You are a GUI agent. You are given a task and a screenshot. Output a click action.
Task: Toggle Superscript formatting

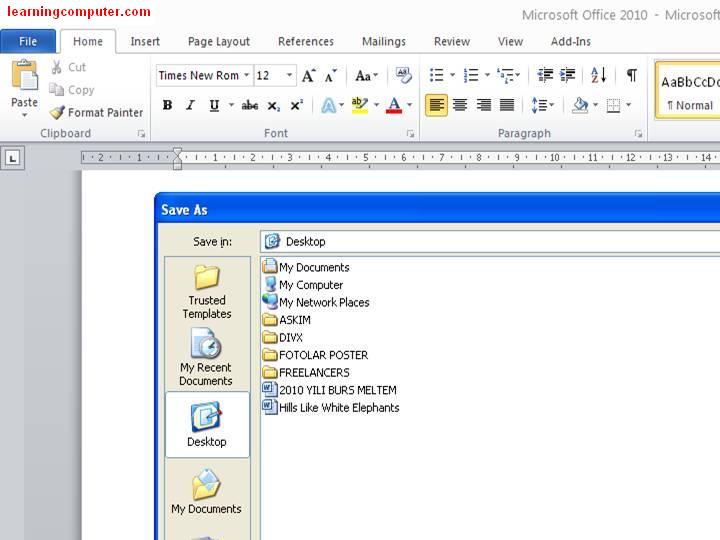pos(296,105)
